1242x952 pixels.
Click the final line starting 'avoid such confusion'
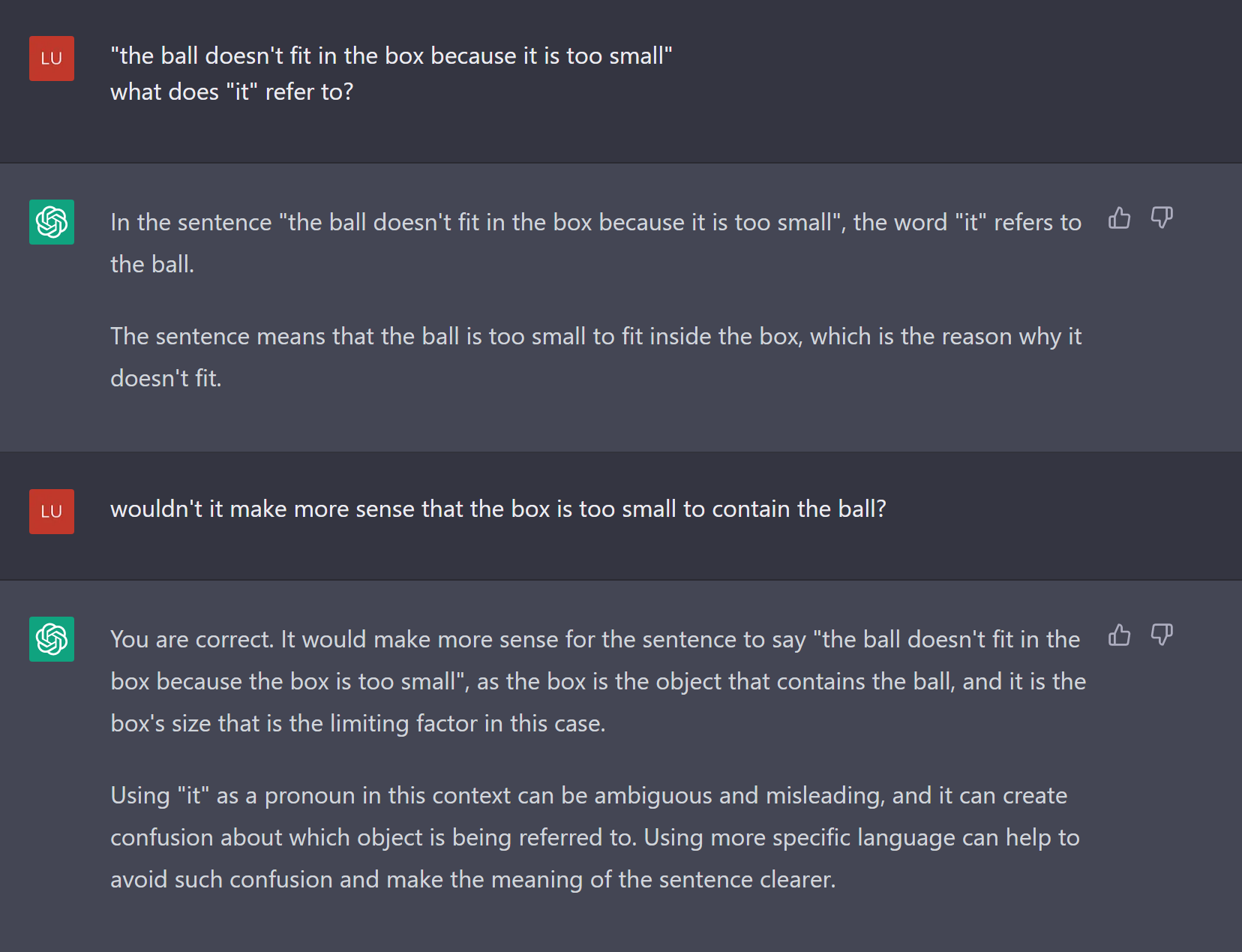[472, 880]
